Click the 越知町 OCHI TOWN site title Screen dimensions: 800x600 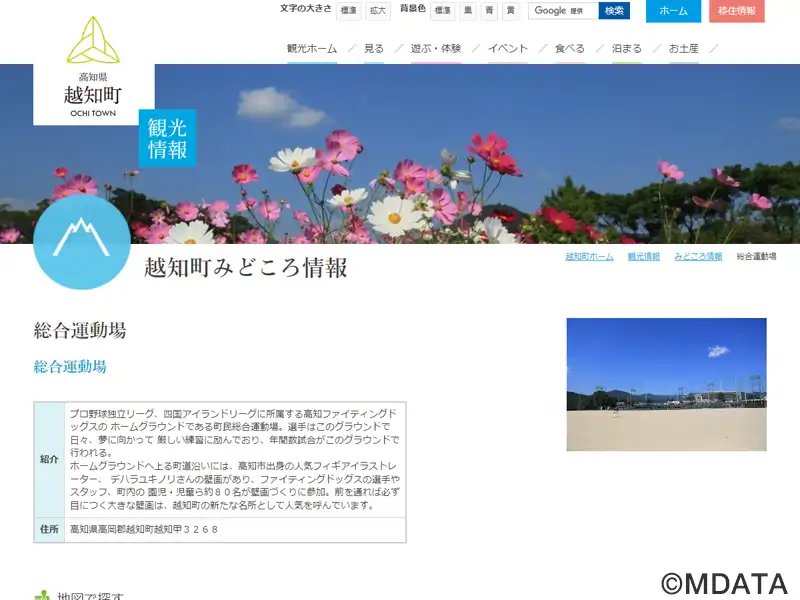tap(93, 95)
